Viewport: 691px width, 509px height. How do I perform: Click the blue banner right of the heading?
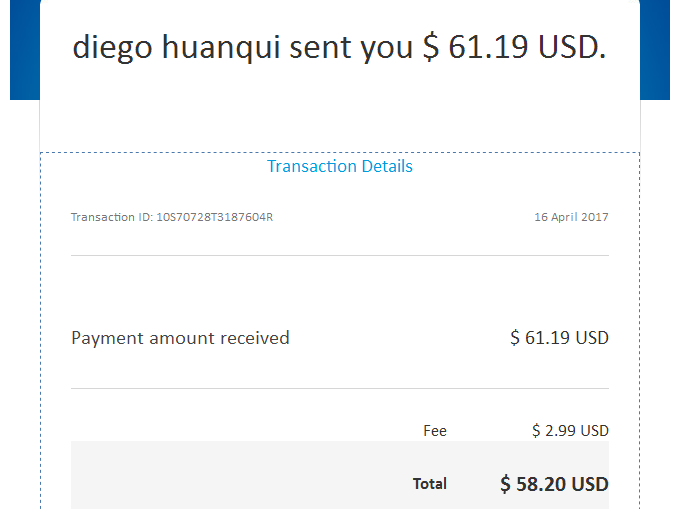click(655, 49)
